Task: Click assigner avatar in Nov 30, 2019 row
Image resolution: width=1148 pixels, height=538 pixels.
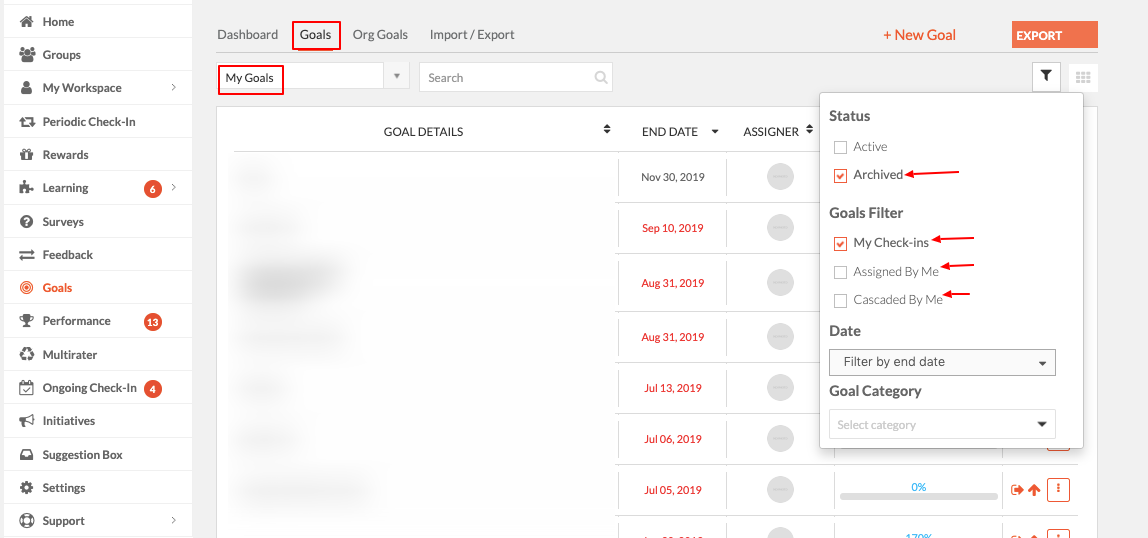Action: point(780,177)
